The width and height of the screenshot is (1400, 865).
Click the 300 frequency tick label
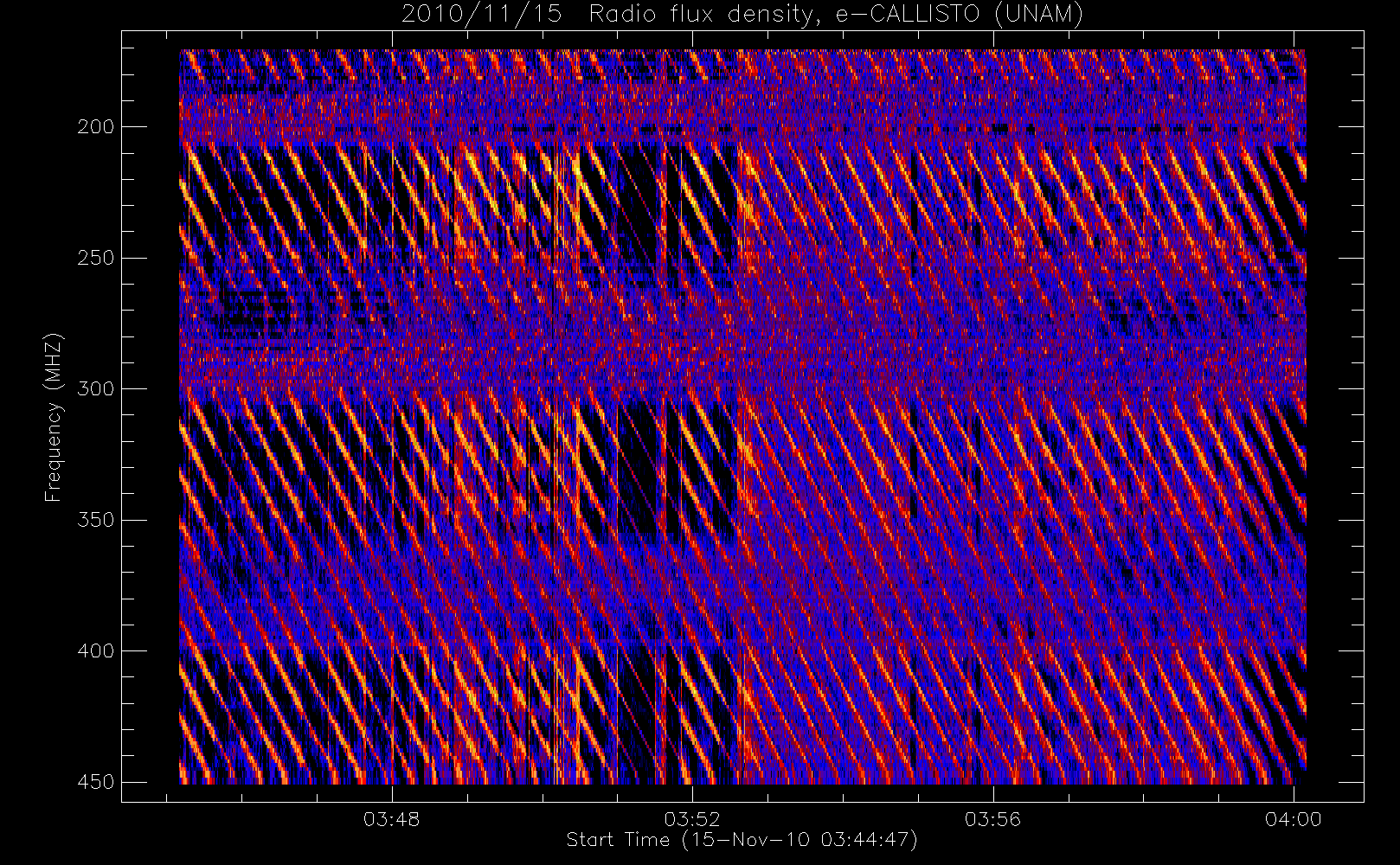pos(94,388)
